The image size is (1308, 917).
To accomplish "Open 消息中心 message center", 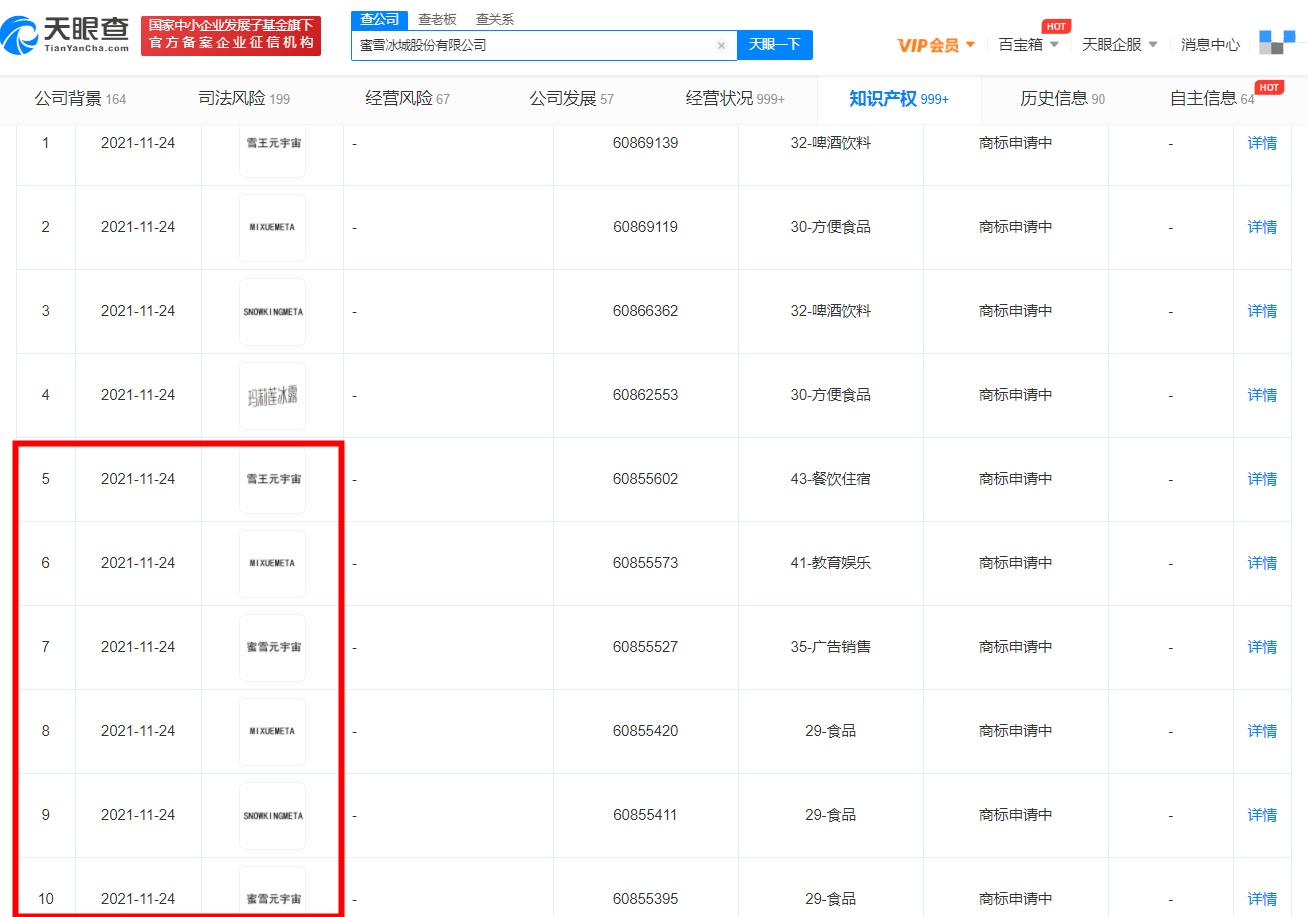I will pos(1210,45).
